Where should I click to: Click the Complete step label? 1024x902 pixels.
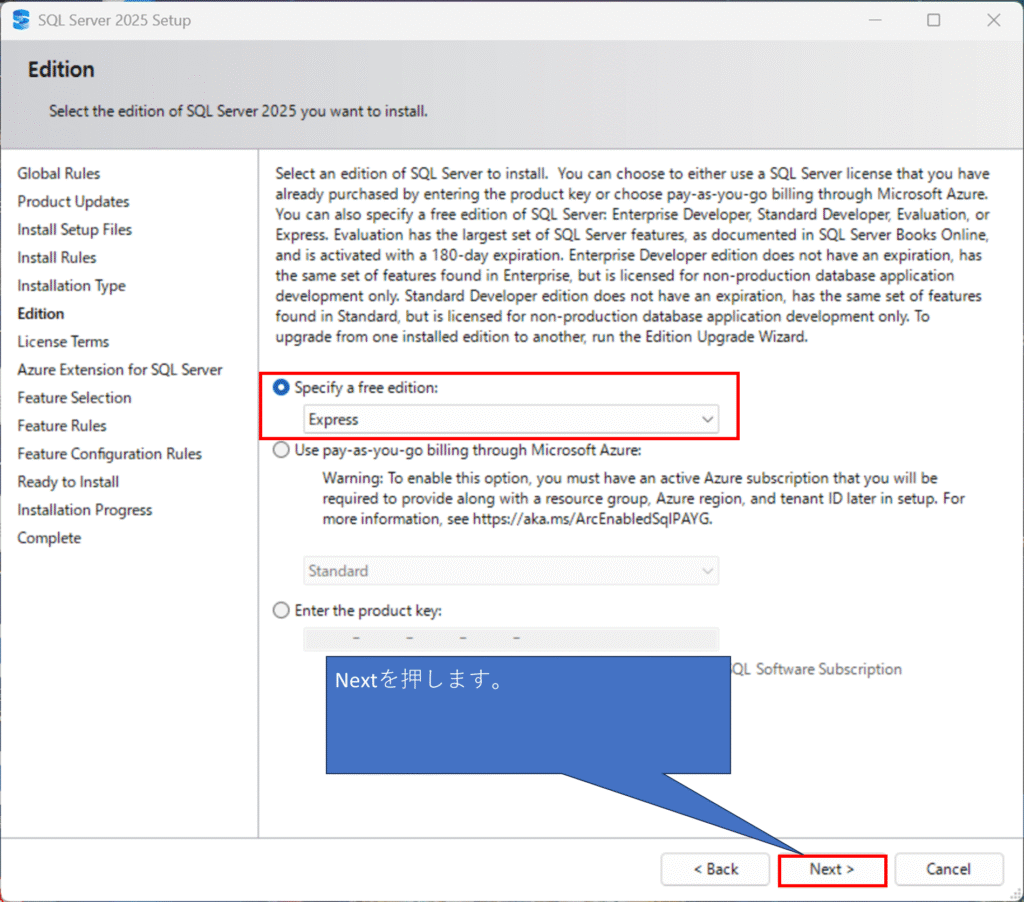[50, 538]
